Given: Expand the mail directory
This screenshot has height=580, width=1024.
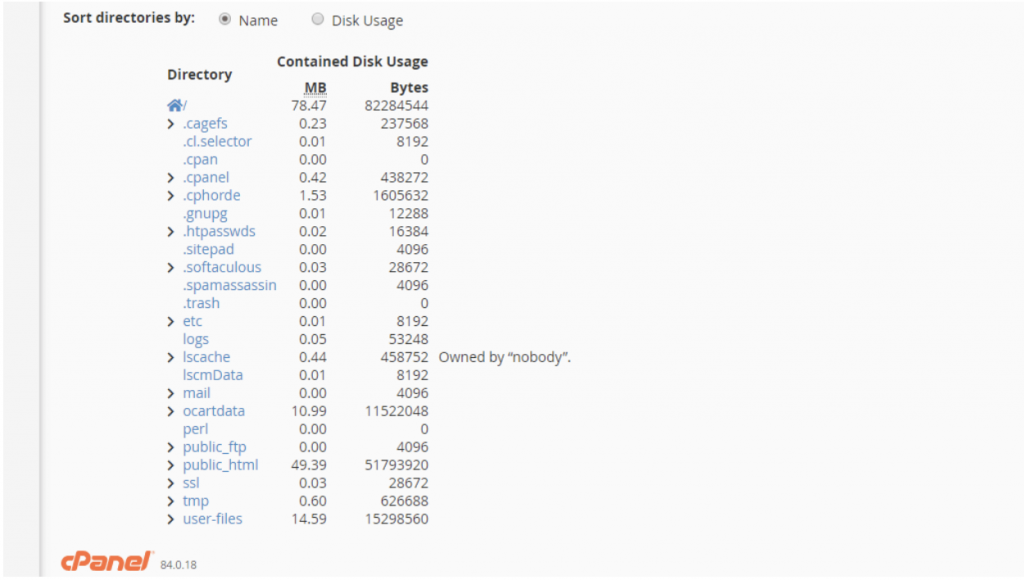Looking at the screenshot, I should (x=171, y=393).
